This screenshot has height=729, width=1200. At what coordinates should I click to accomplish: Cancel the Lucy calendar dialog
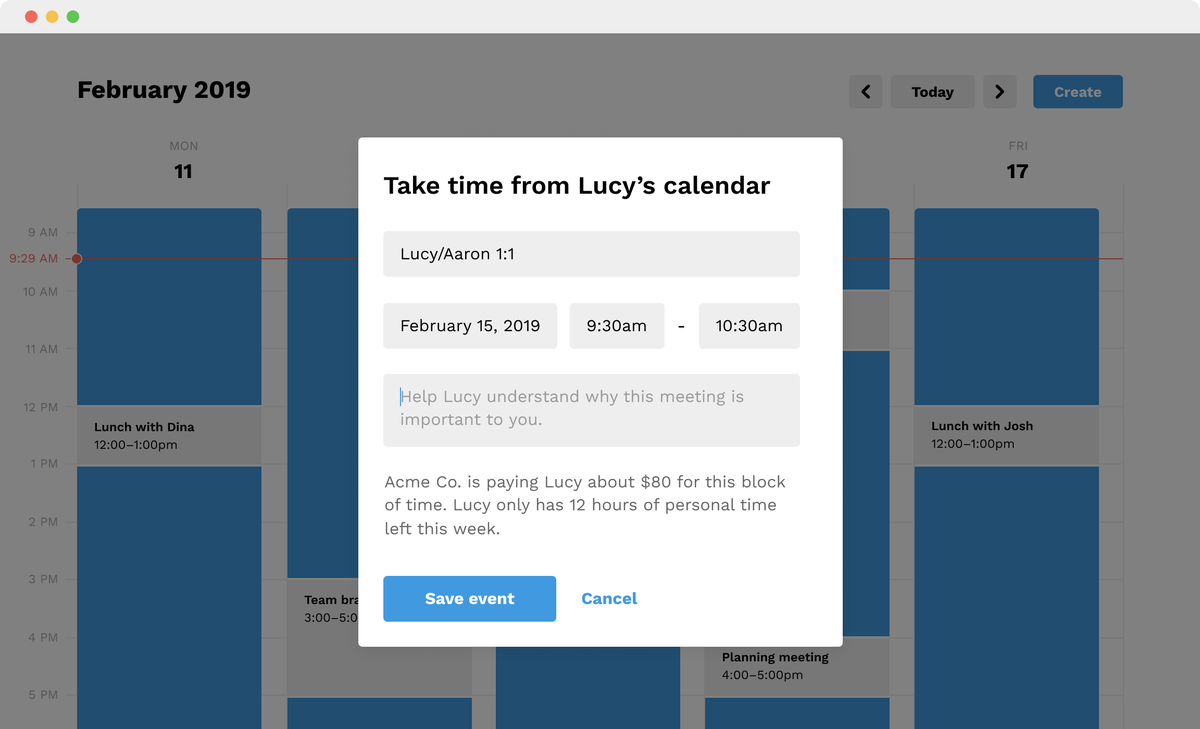point(609,599)
